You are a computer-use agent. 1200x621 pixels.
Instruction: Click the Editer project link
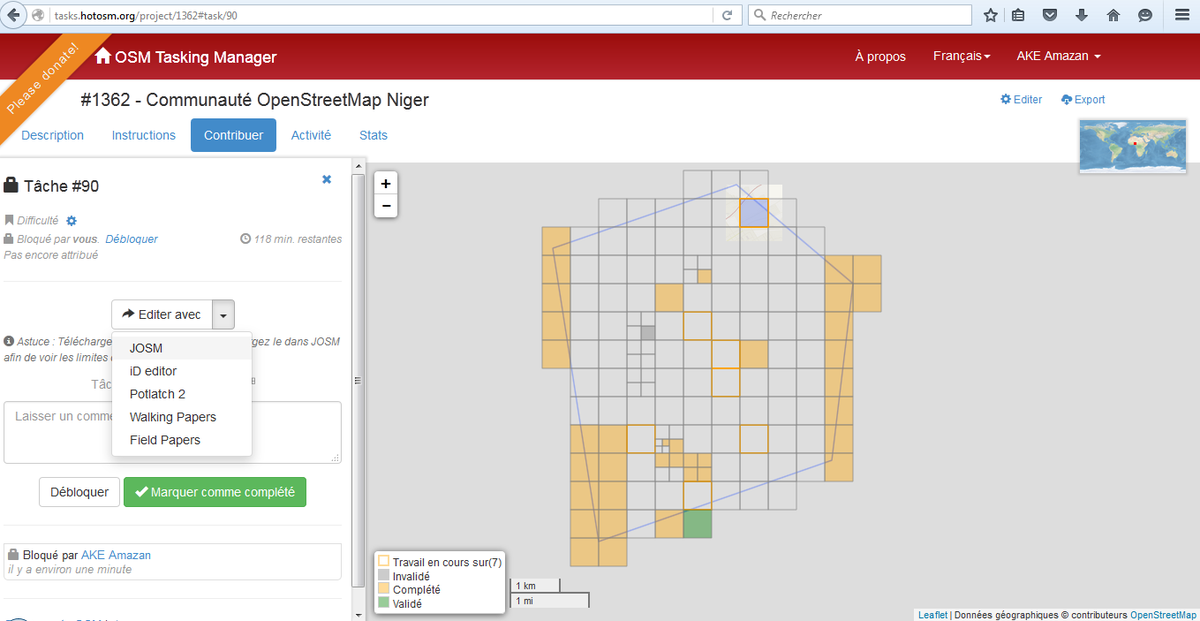1021,99
